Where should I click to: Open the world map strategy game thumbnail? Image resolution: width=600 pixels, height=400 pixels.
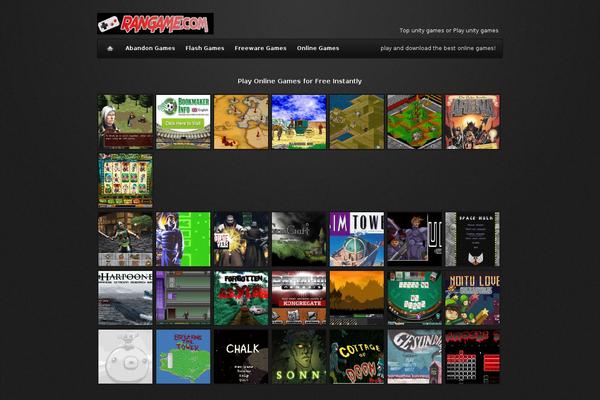[x=241, y=122]
